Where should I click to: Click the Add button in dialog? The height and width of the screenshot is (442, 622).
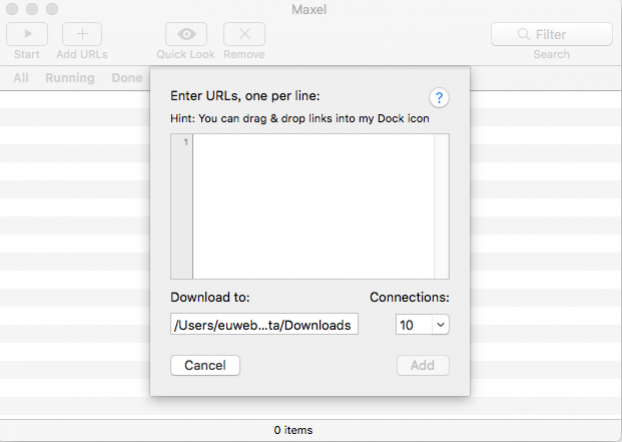pyautogui.click(x=423, y=365)
